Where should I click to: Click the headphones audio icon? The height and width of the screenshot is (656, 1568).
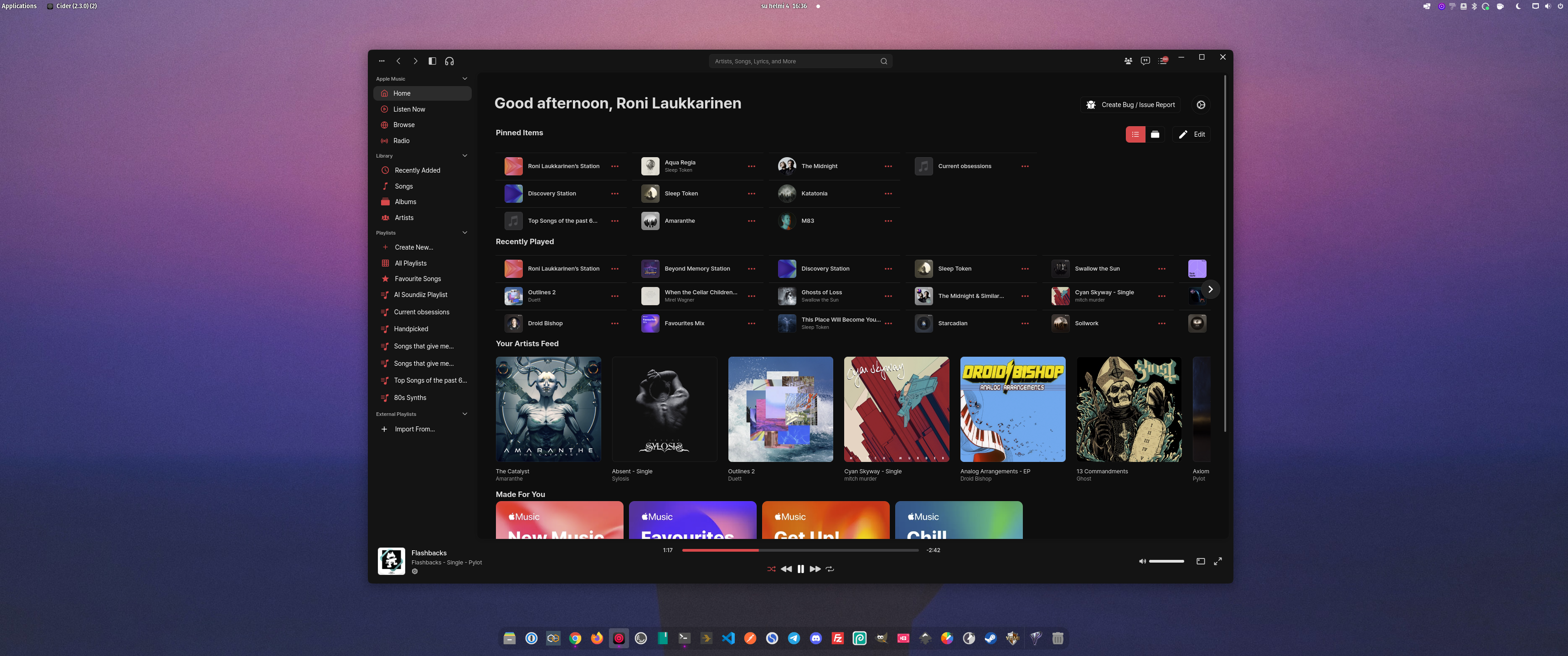[x=449, y=61]
